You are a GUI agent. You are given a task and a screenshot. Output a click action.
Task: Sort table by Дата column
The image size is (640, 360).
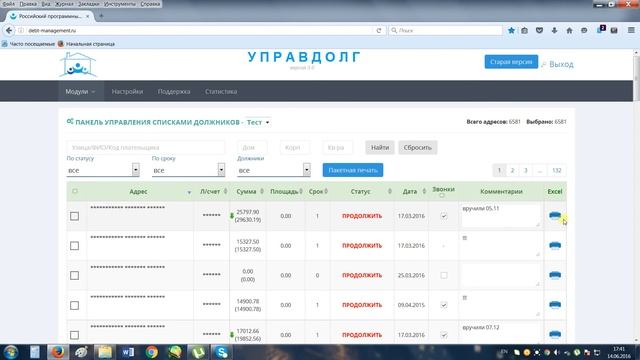(411, 191)
